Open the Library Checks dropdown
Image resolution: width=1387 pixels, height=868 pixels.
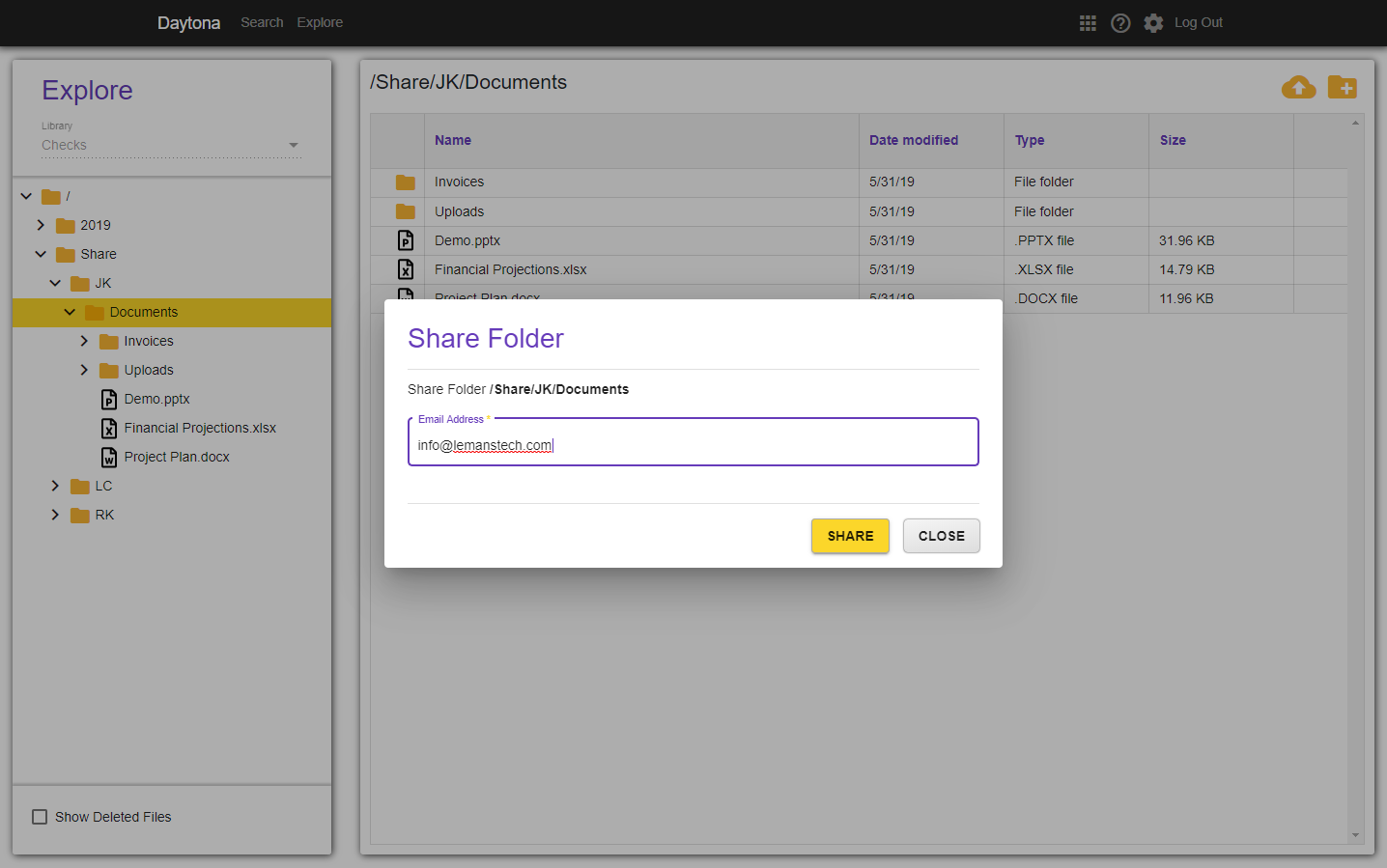click(171, 145)
